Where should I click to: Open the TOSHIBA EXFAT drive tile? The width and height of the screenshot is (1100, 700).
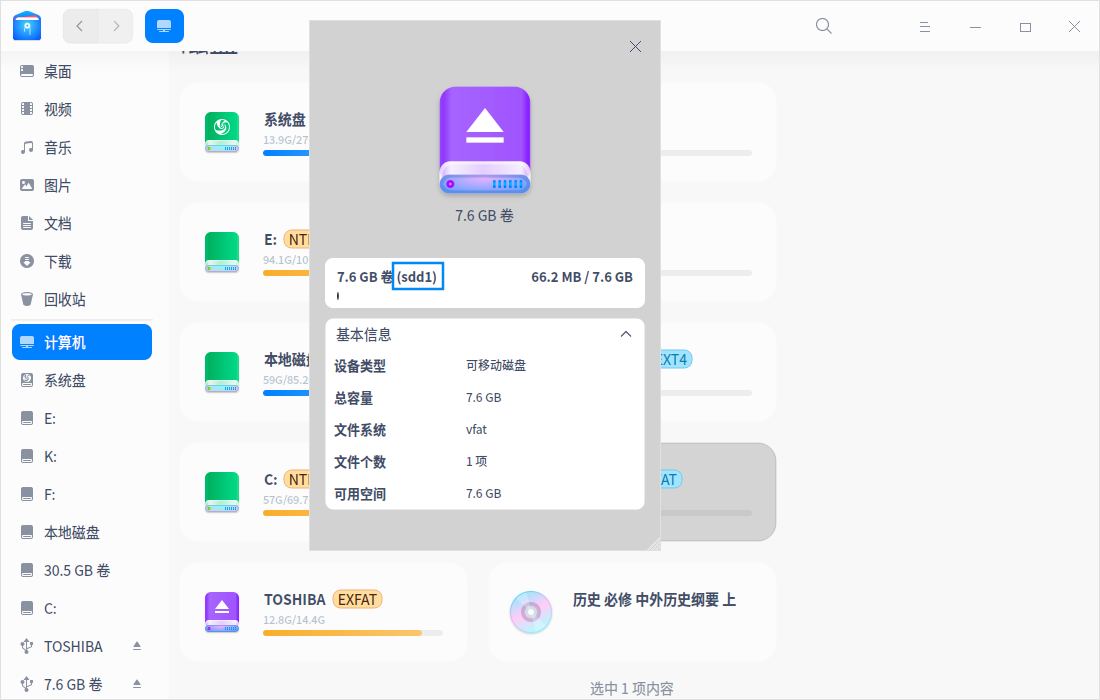pos(323,611)
